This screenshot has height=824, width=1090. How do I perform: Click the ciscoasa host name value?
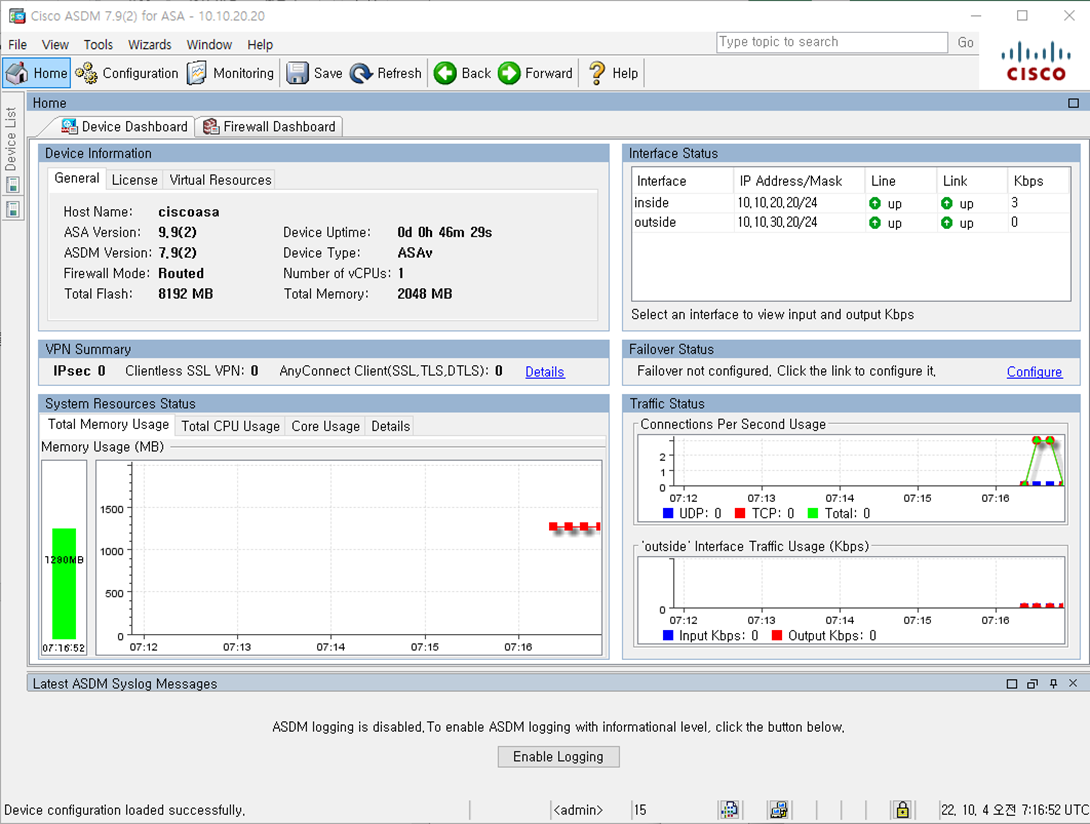click(x=188, y=212)
